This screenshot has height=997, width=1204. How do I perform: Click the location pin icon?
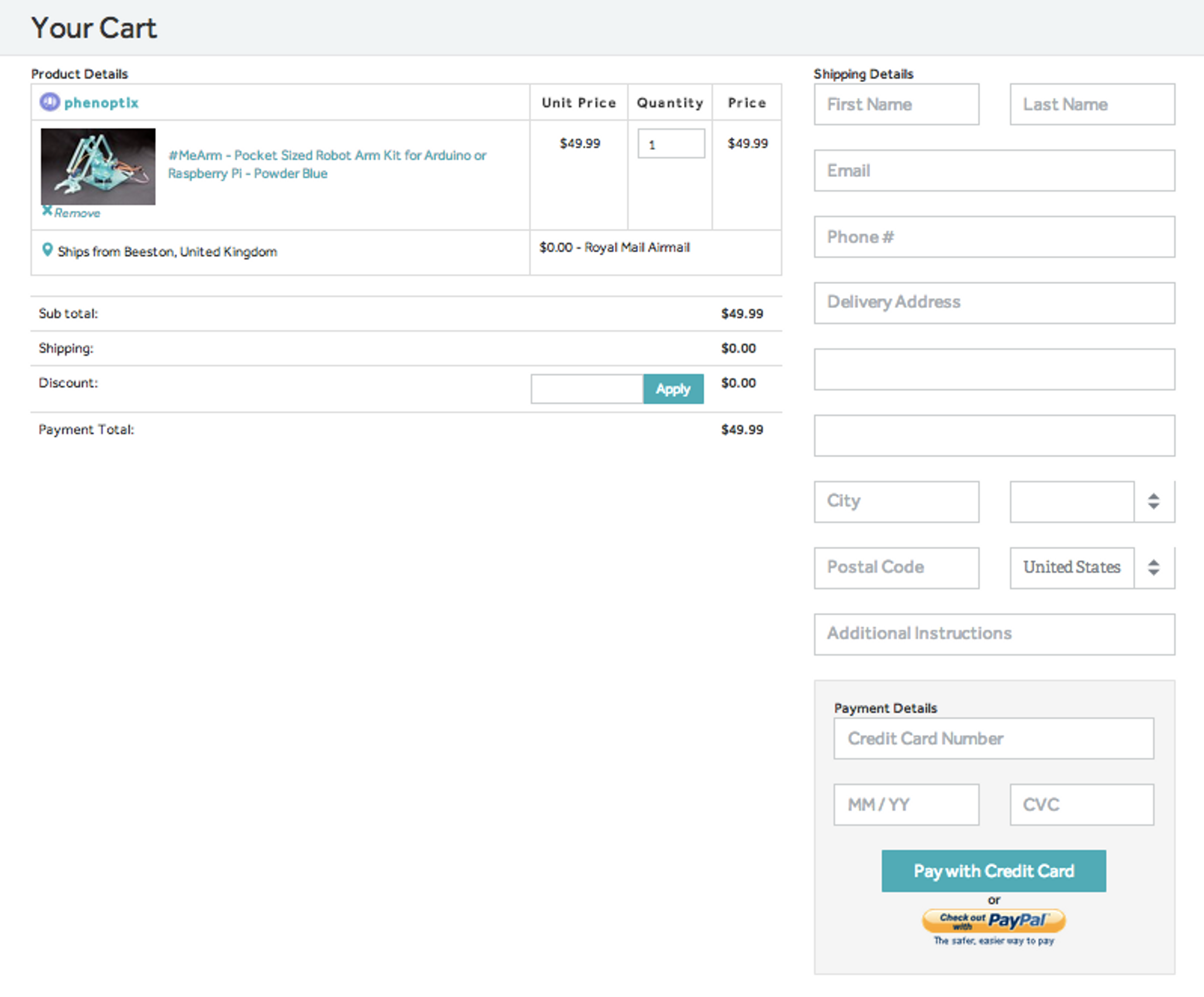point(47,251)
